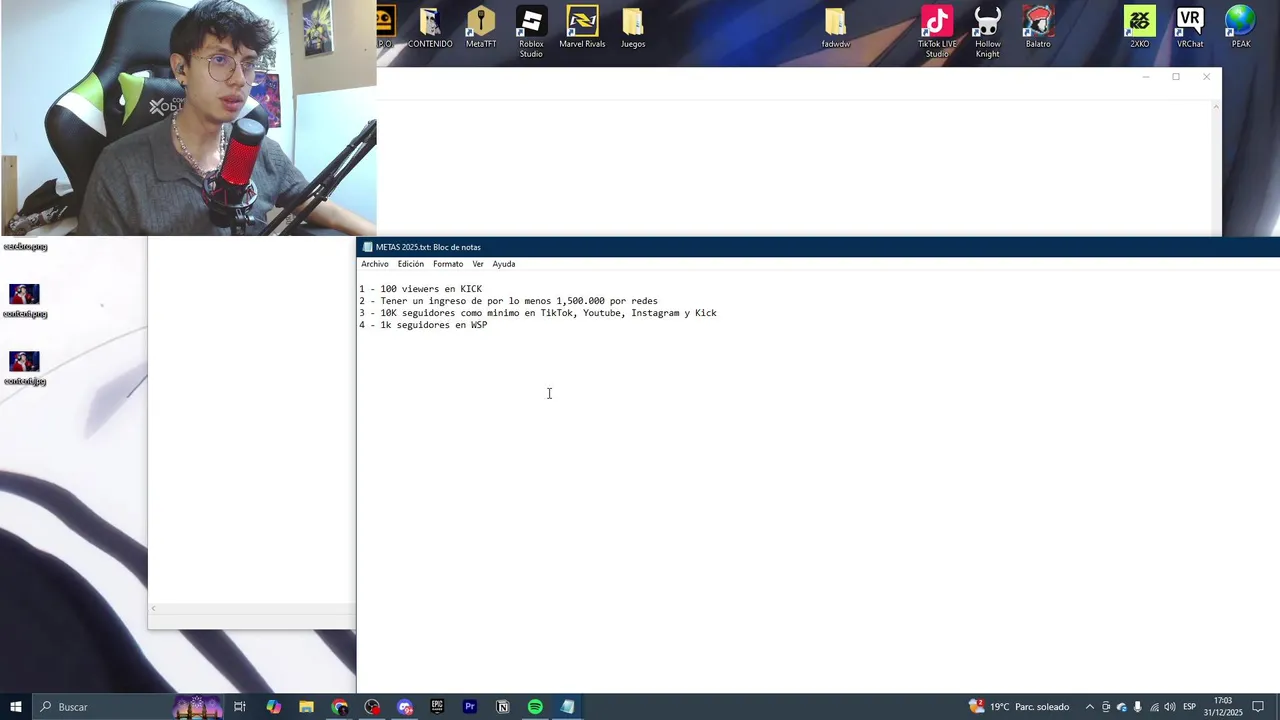Image resolution: width=1280 pixels, height=720 pixels.
Task: Click the fadwdw folder on desktop
Action: coord(836,28)
